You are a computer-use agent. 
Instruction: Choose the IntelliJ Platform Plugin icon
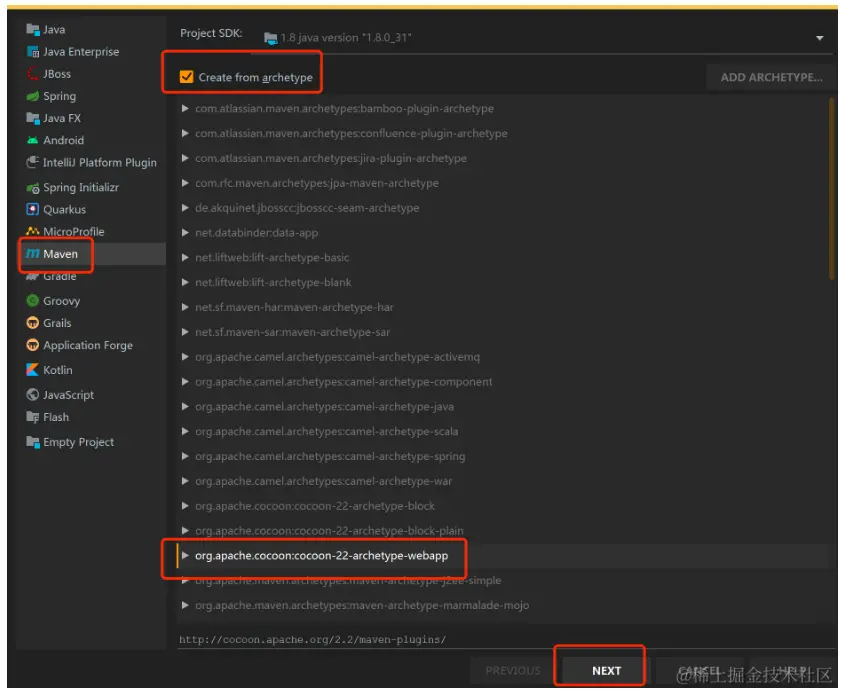33,162
